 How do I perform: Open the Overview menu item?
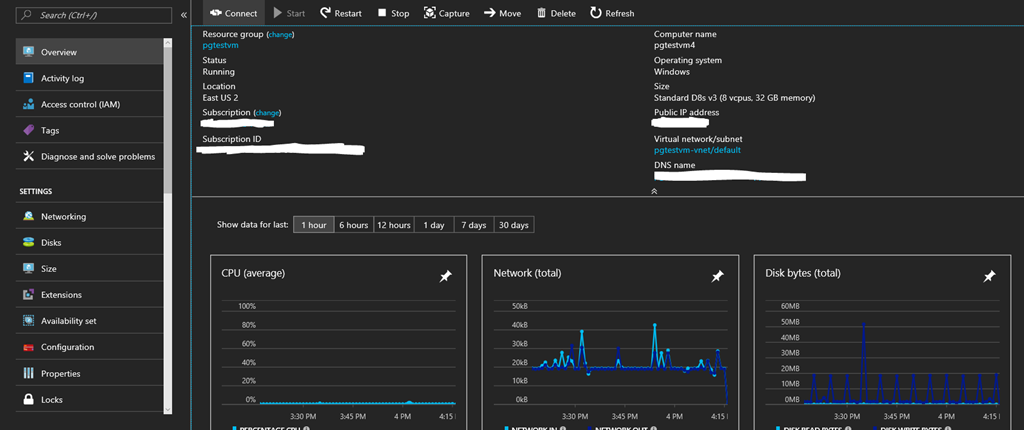(89, 52)
